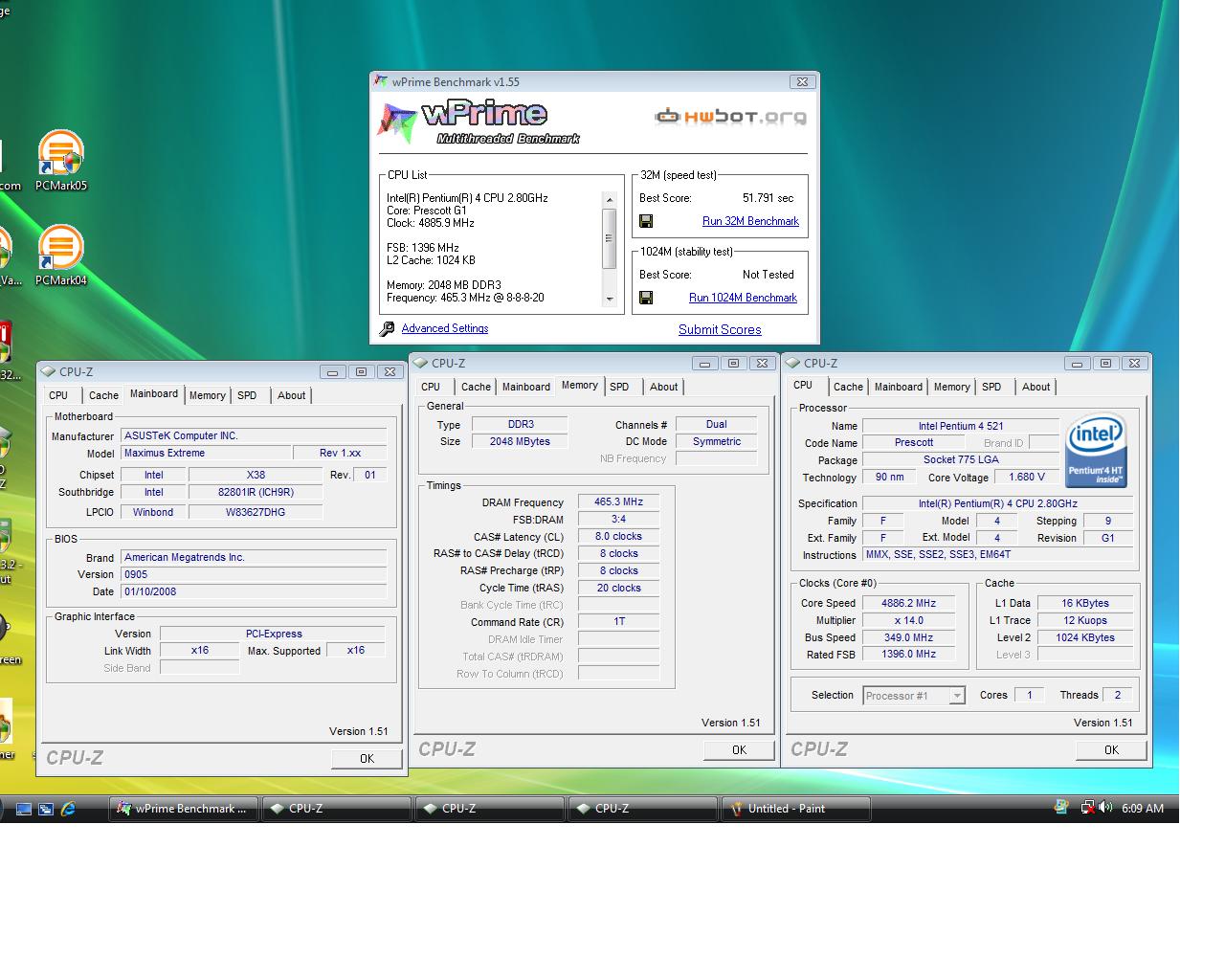Click the hwbot.org logo in wPrime

coord(730,117)
